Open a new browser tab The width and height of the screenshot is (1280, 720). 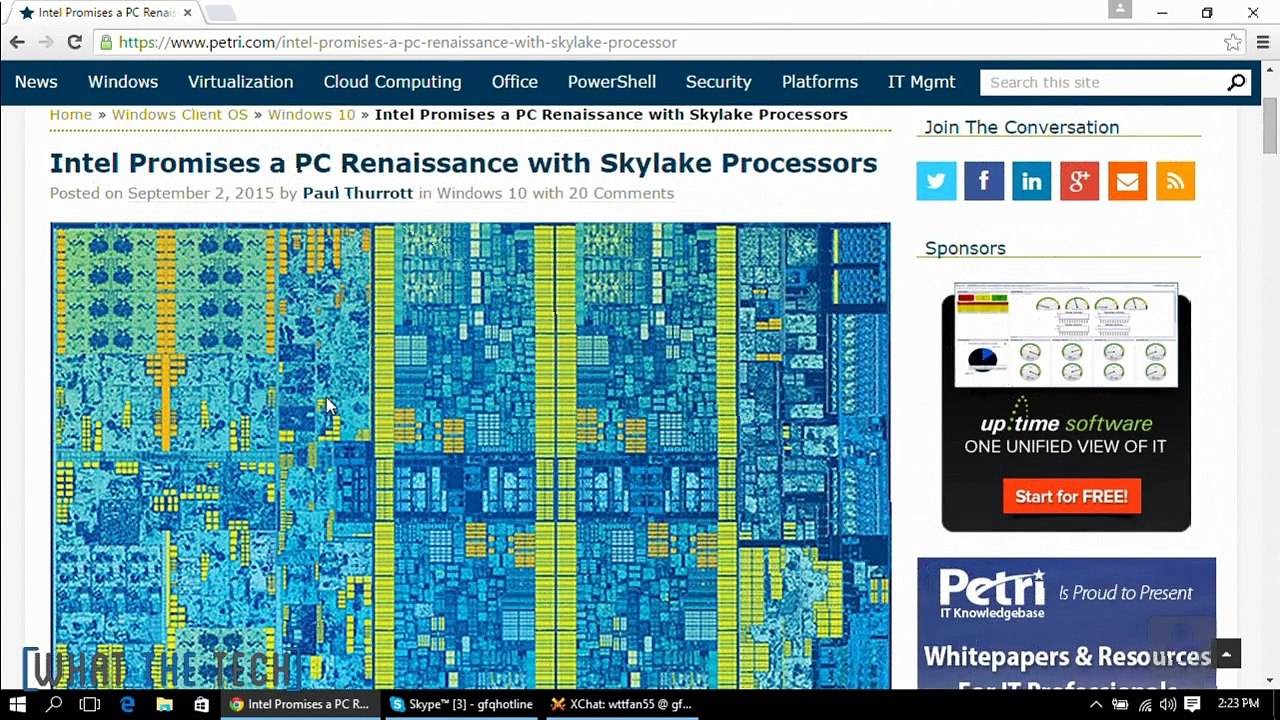point(220,13)
